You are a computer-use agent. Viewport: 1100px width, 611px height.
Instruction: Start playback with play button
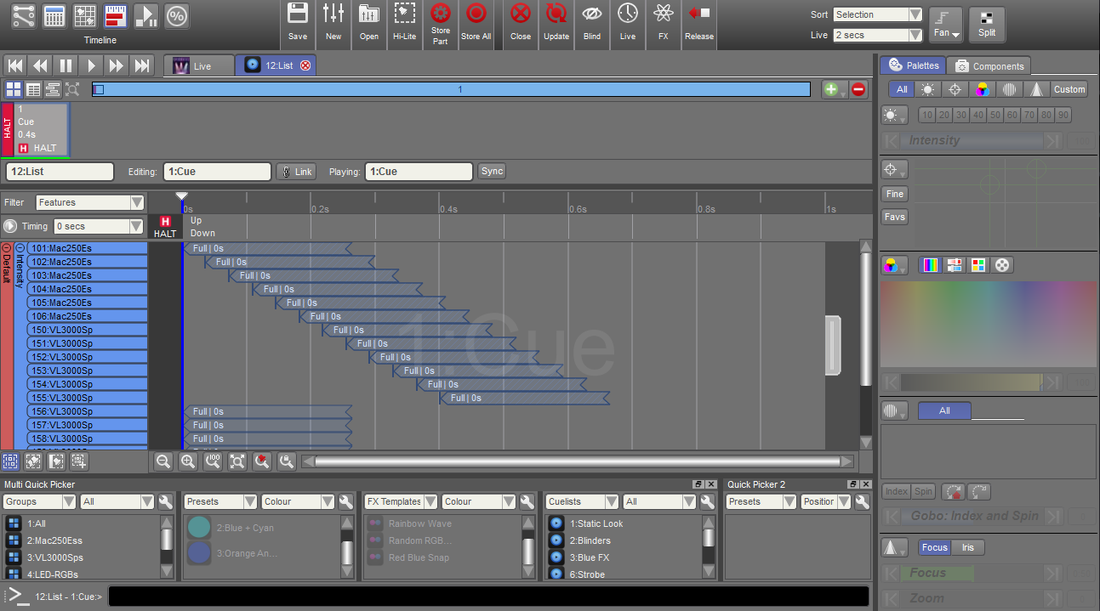point(91,66)
